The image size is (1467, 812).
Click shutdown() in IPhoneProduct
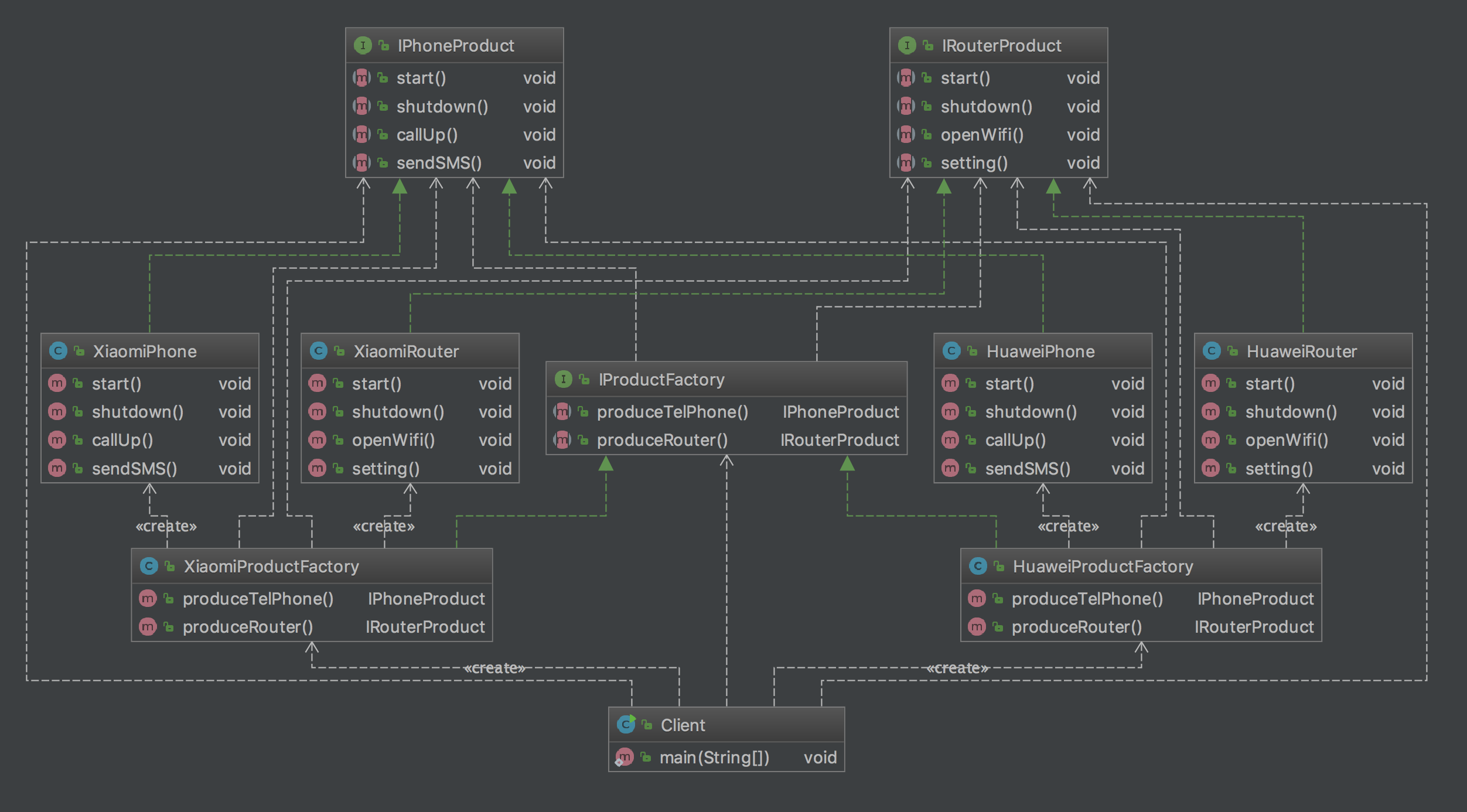(442, 107)
